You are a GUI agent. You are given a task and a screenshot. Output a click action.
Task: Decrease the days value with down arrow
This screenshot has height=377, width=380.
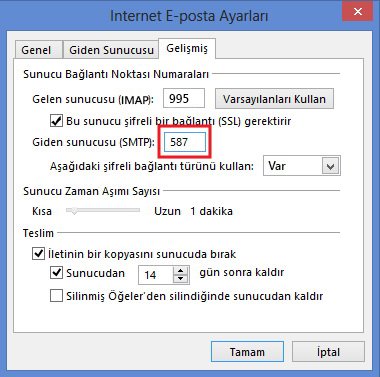[x=180, y=279]
